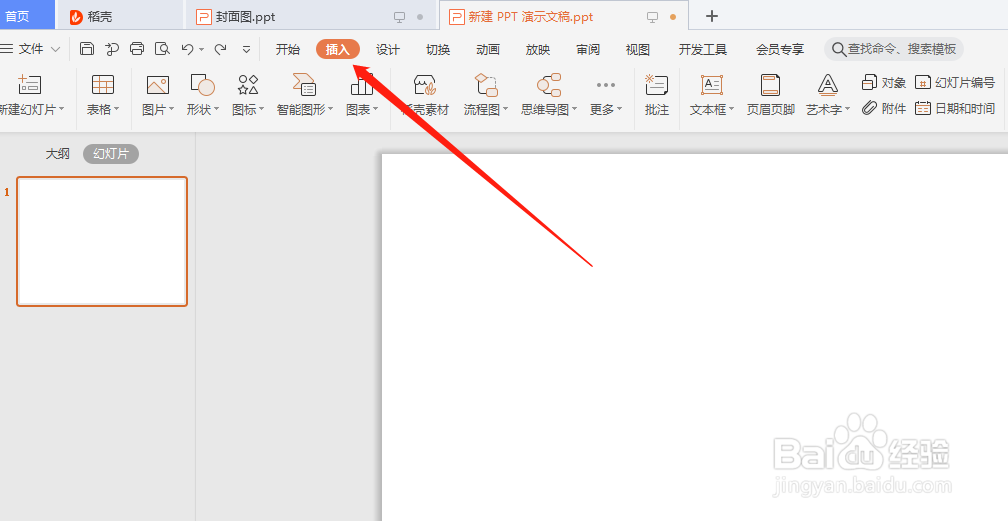Click the Print icon in quick access toolbar

137,49
